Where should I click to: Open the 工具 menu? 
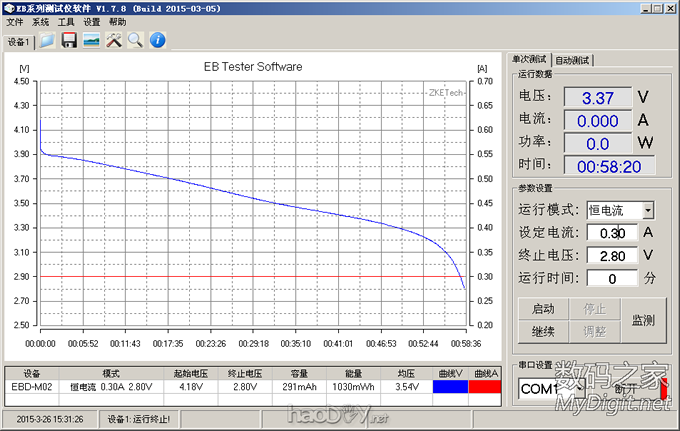point(66,21)
